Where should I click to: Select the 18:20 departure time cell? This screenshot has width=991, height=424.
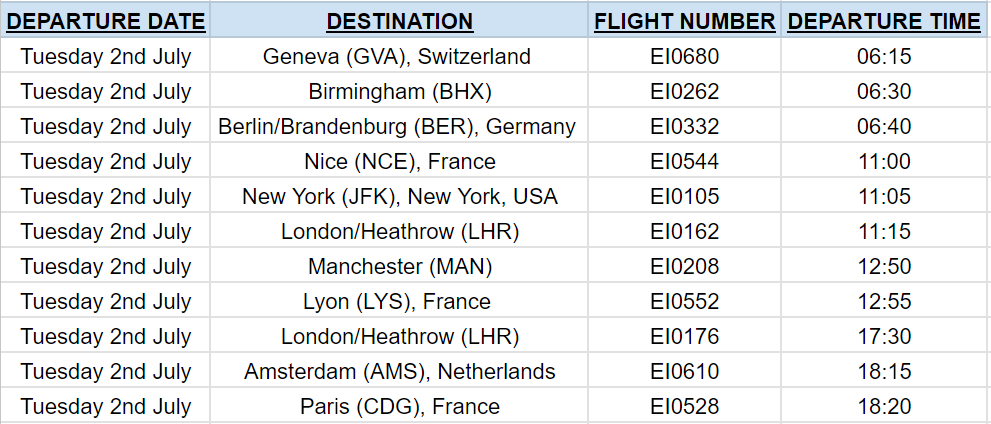tap(884, 406)
